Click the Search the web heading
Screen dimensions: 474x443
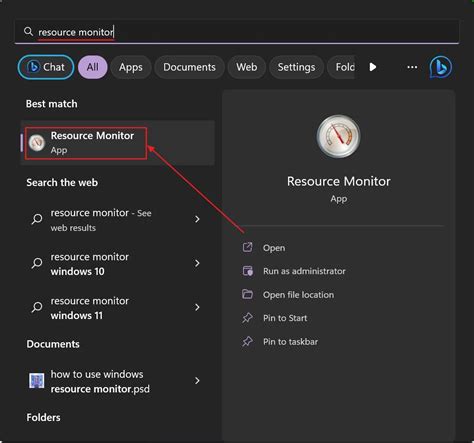pyautogui.click(x=62, y=183)
